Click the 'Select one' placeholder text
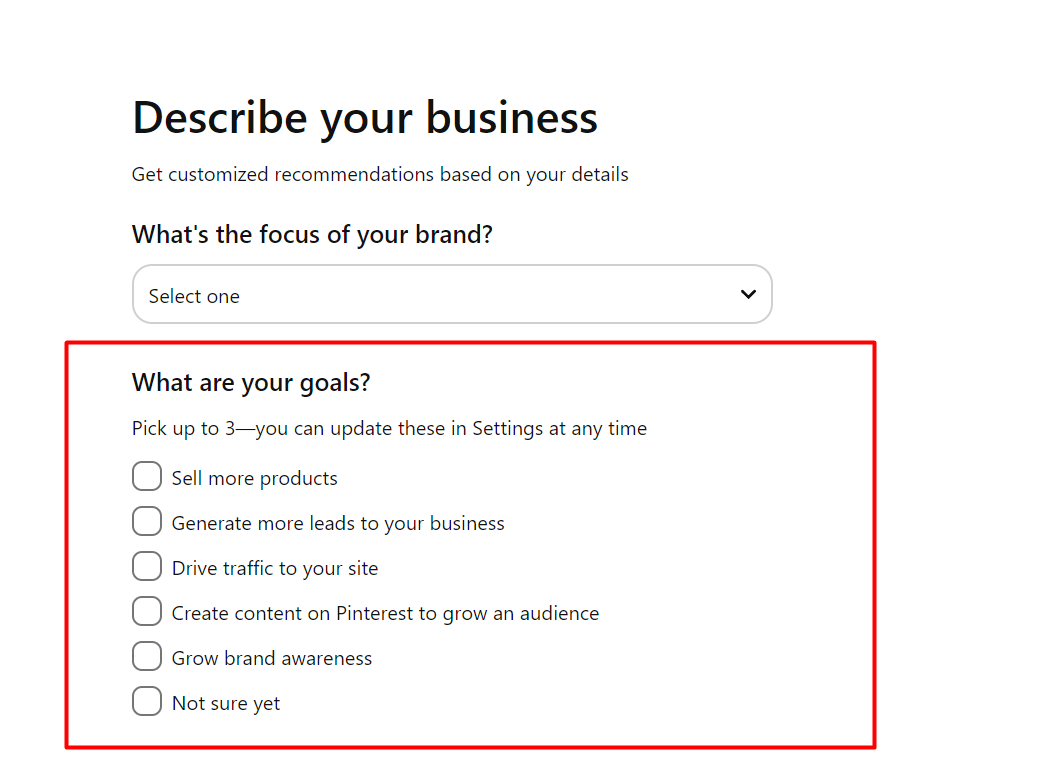Image resolution: width=1060 pixels, height=782 pixels. (194, 296)
